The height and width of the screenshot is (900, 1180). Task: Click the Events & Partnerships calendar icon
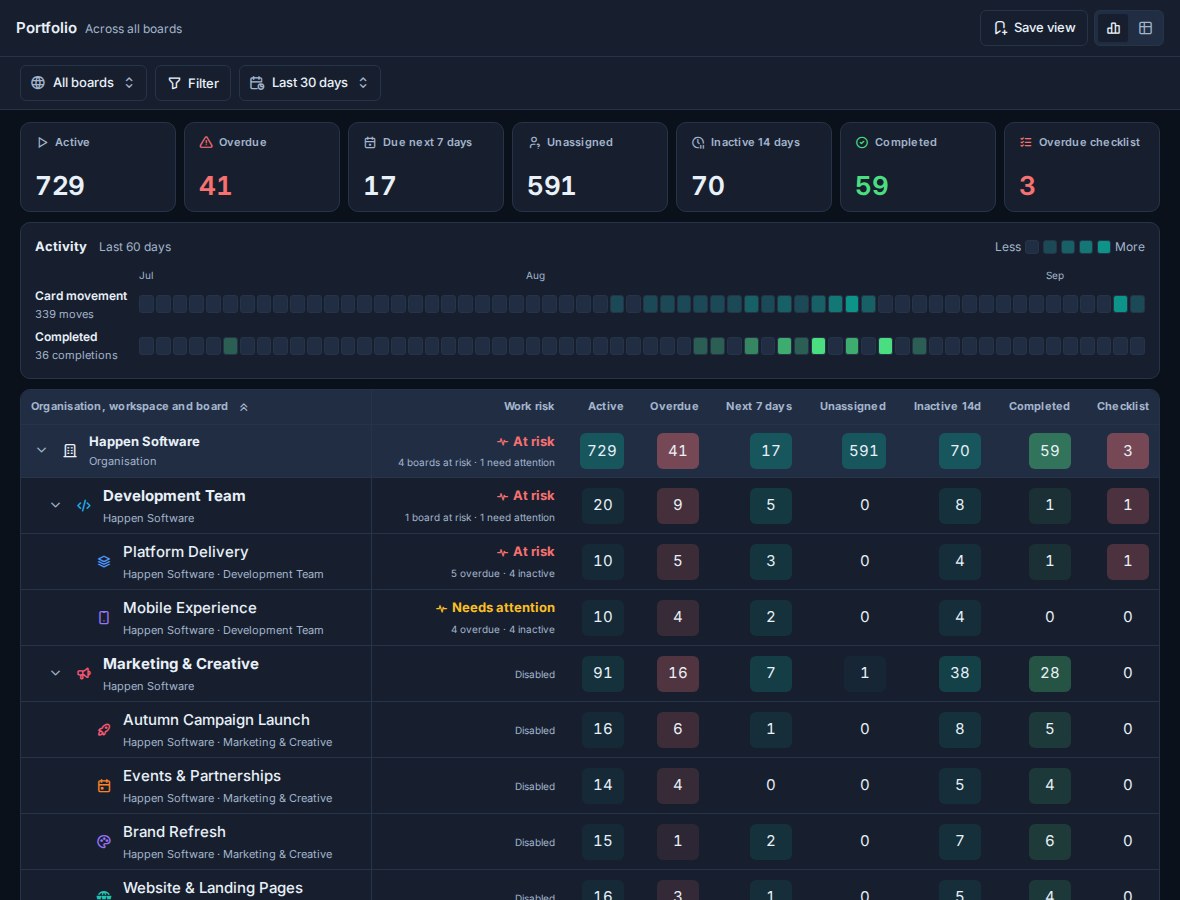(104, 786)
